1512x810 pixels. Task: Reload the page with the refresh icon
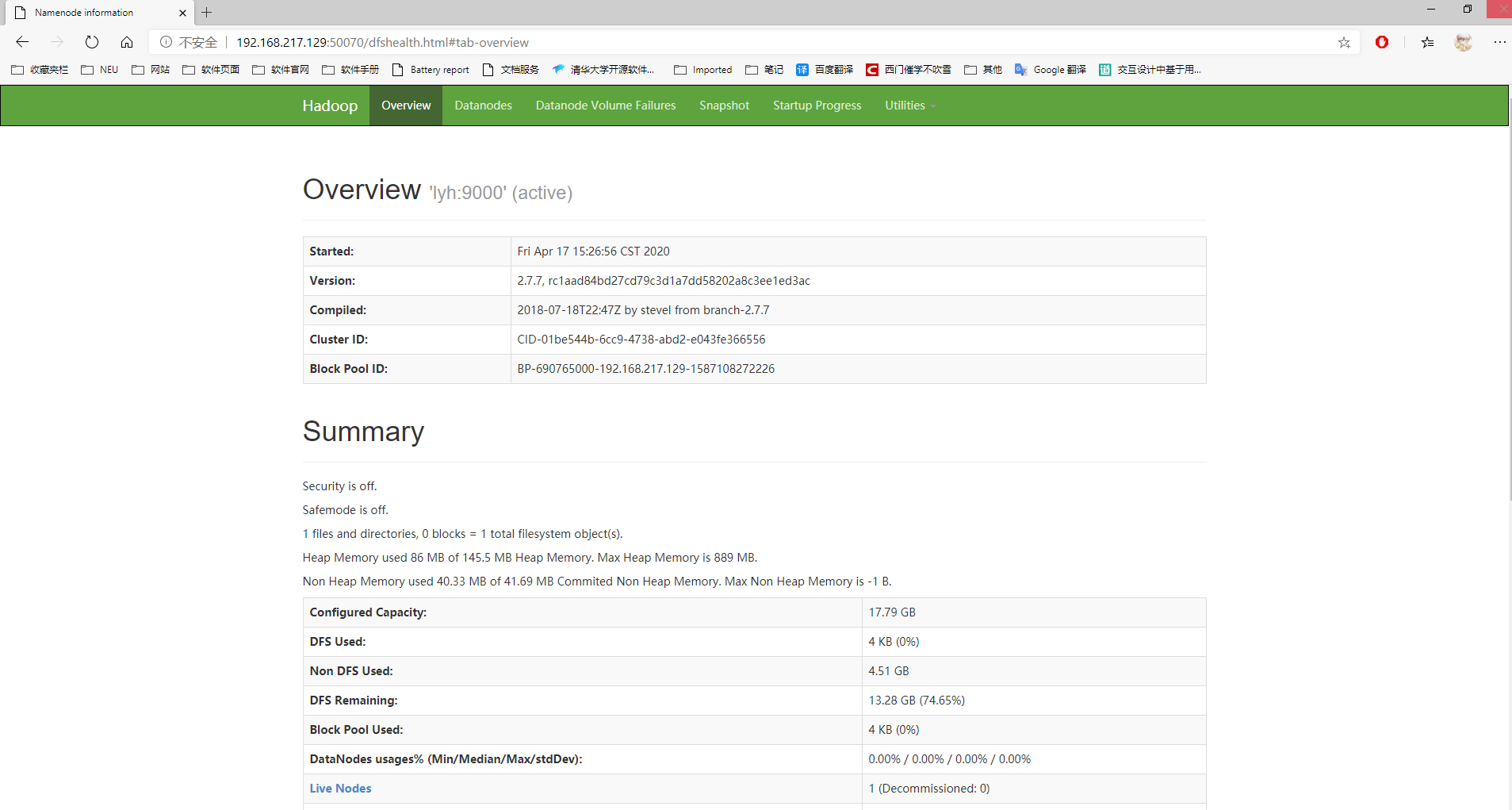(92, 42)
